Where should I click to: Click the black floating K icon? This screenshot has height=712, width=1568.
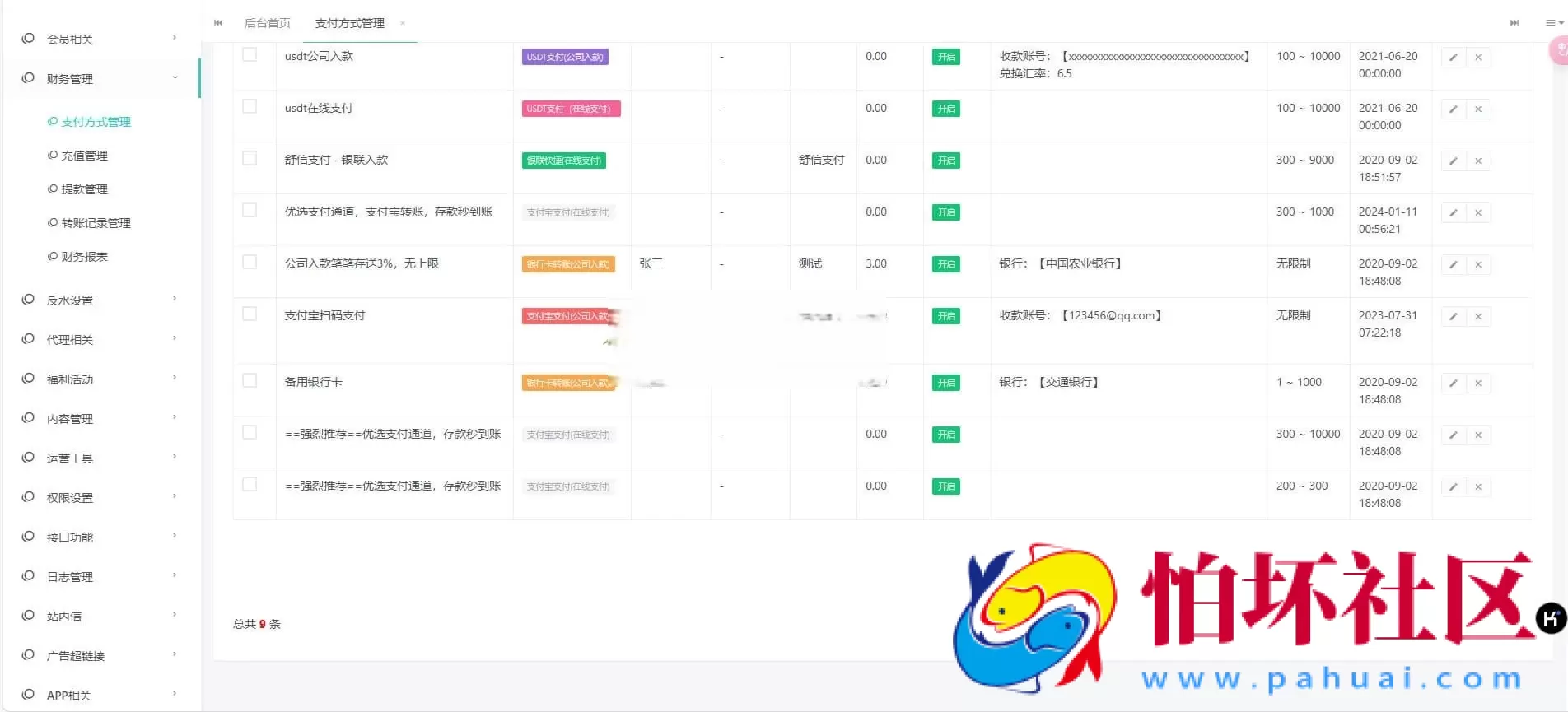coord(1551,617)
